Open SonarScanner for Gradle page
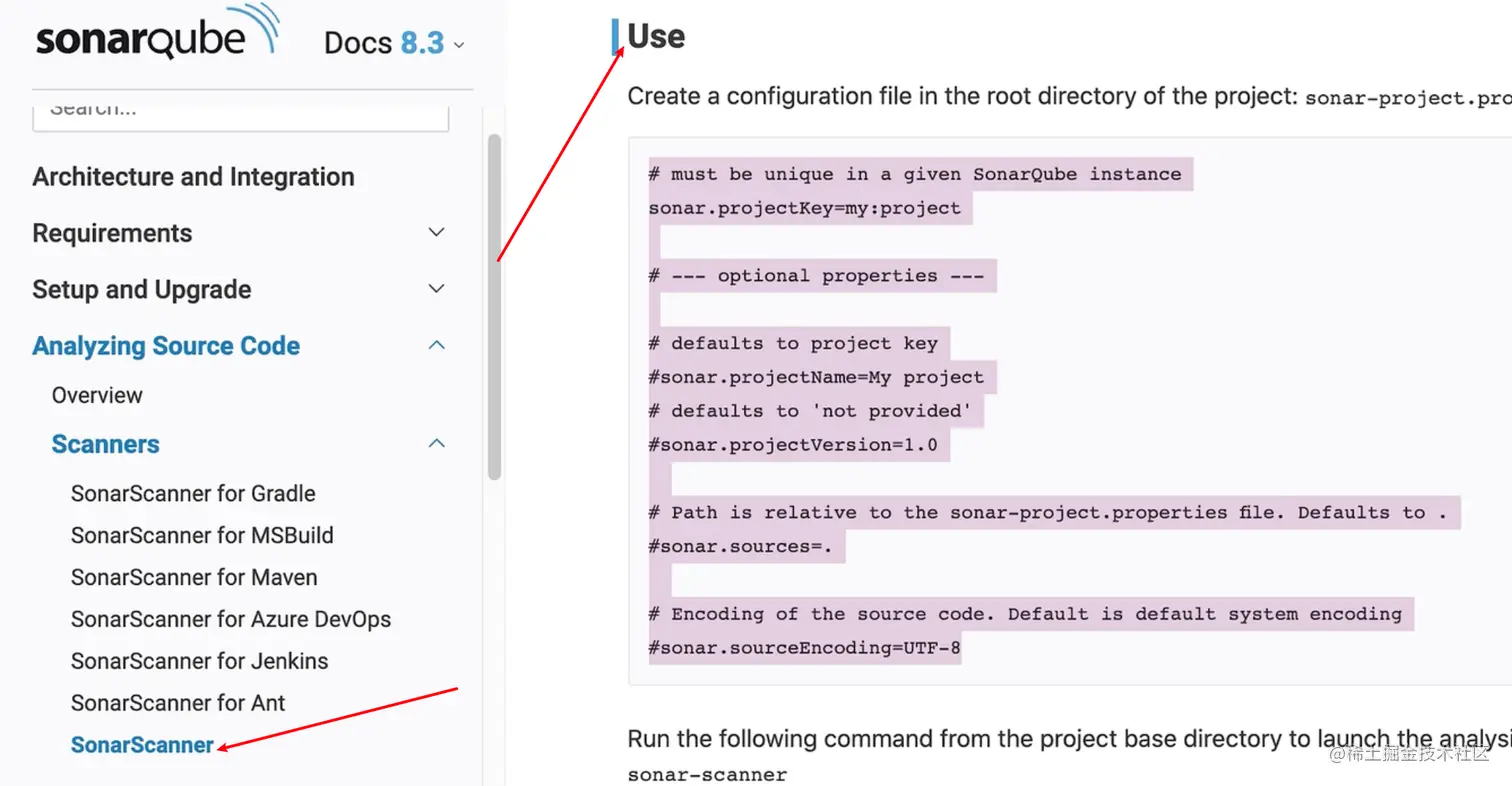1512x786 pixels. tap(193, 494)
